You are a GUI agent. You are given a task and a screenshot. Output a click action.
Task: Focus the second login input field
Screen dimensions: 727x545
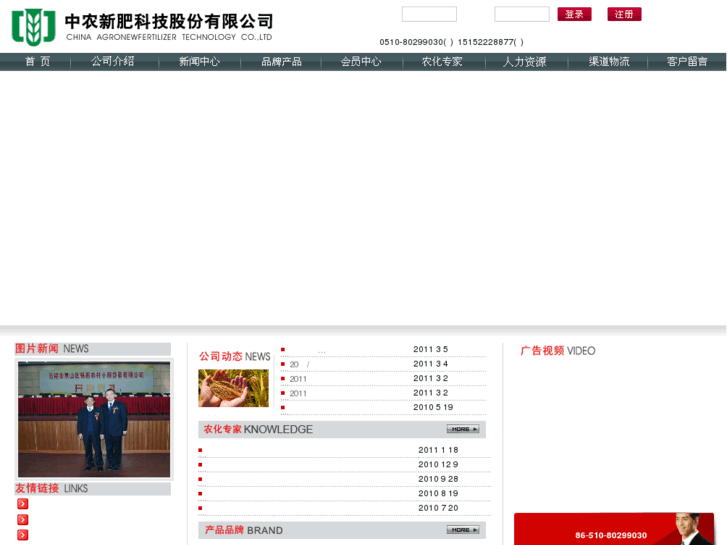(522, 14)
